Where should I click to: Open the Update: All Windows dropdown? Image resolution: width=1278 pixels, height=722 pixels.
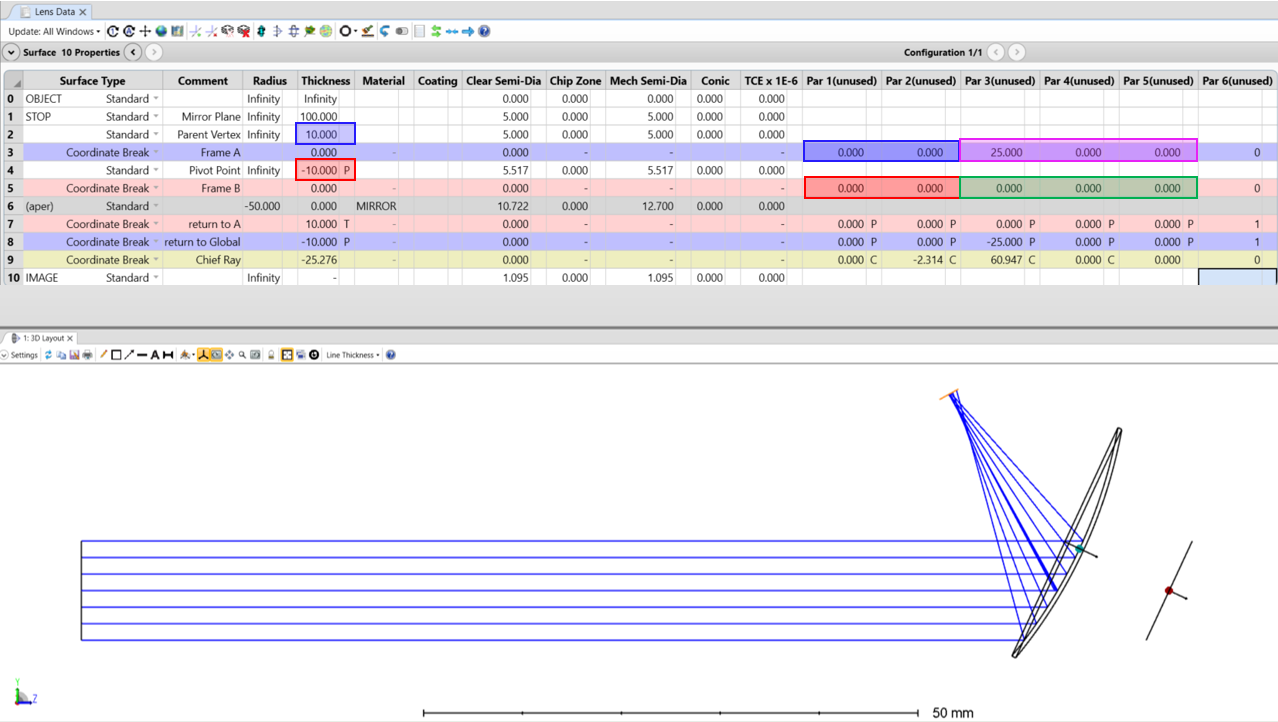pyautogui.click(x=54, y=31)
